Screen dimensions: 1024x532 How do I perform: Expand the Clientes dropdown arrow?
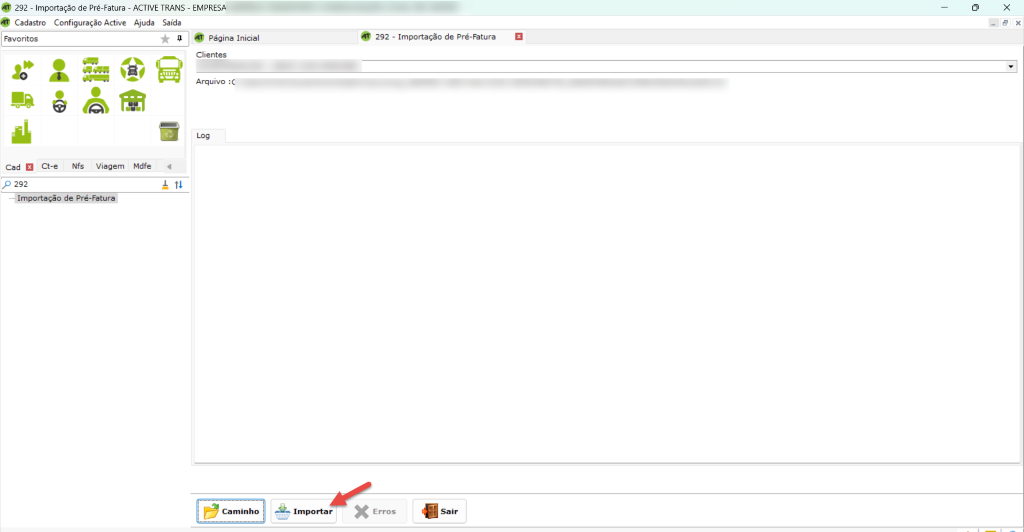coord(1011,67)
